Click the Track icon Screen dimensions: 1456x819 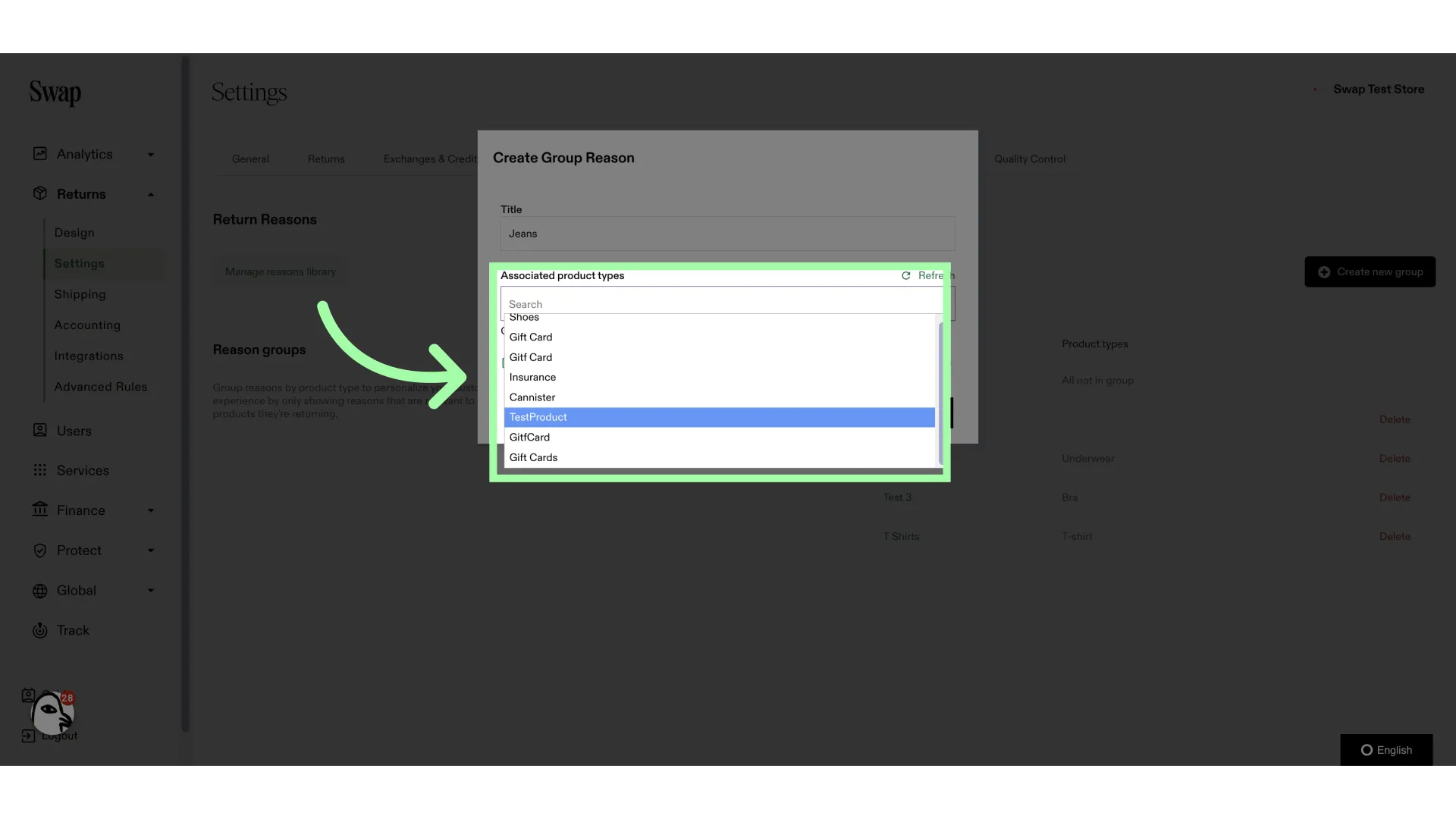(x=40, y=630)
